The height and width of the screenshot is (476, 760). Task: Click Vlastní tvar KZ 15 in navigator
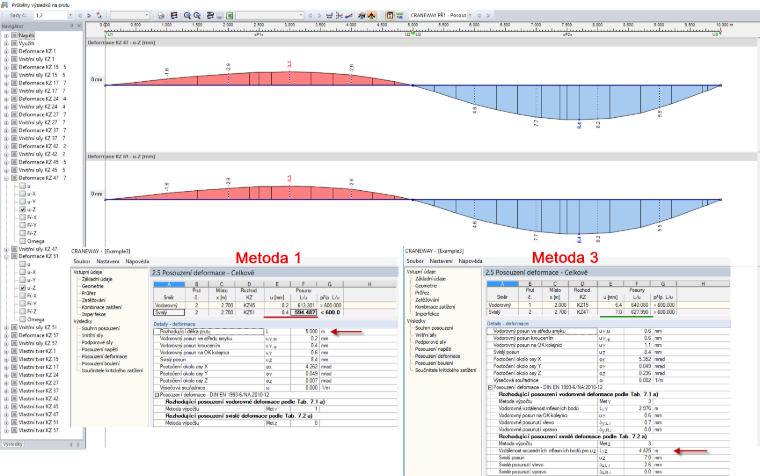click(x=38, y=359)
